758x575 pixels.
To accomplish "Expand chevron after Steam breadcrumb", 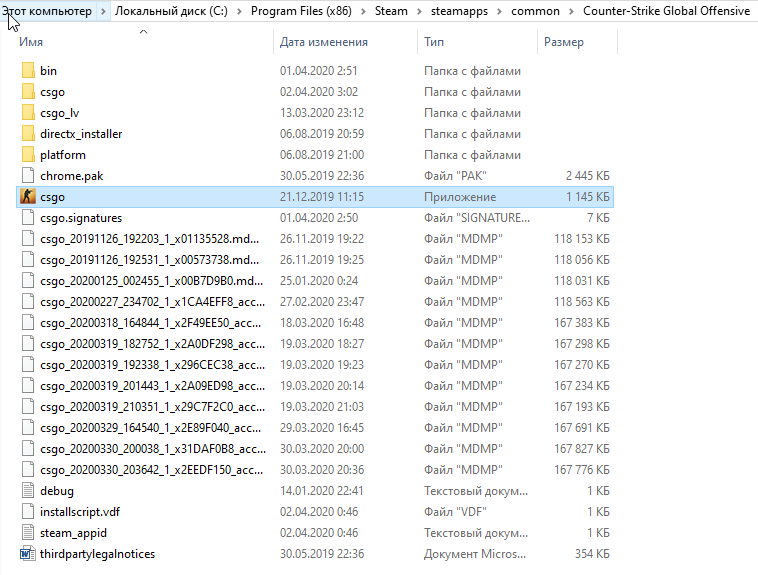I will [x=419, y=11].
